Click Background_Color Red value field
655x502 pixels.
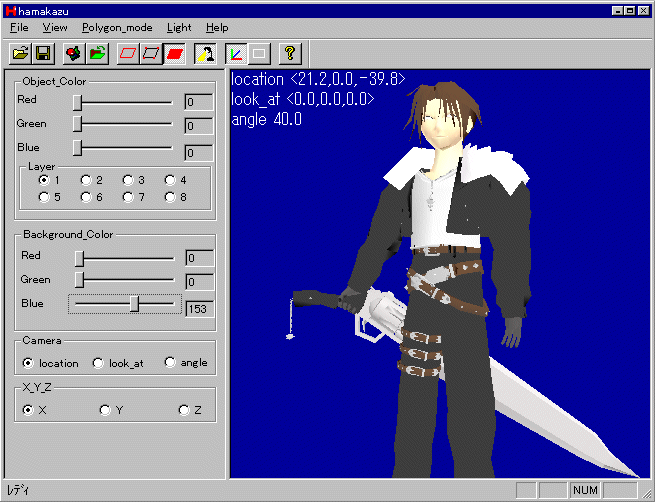point(200,258)
